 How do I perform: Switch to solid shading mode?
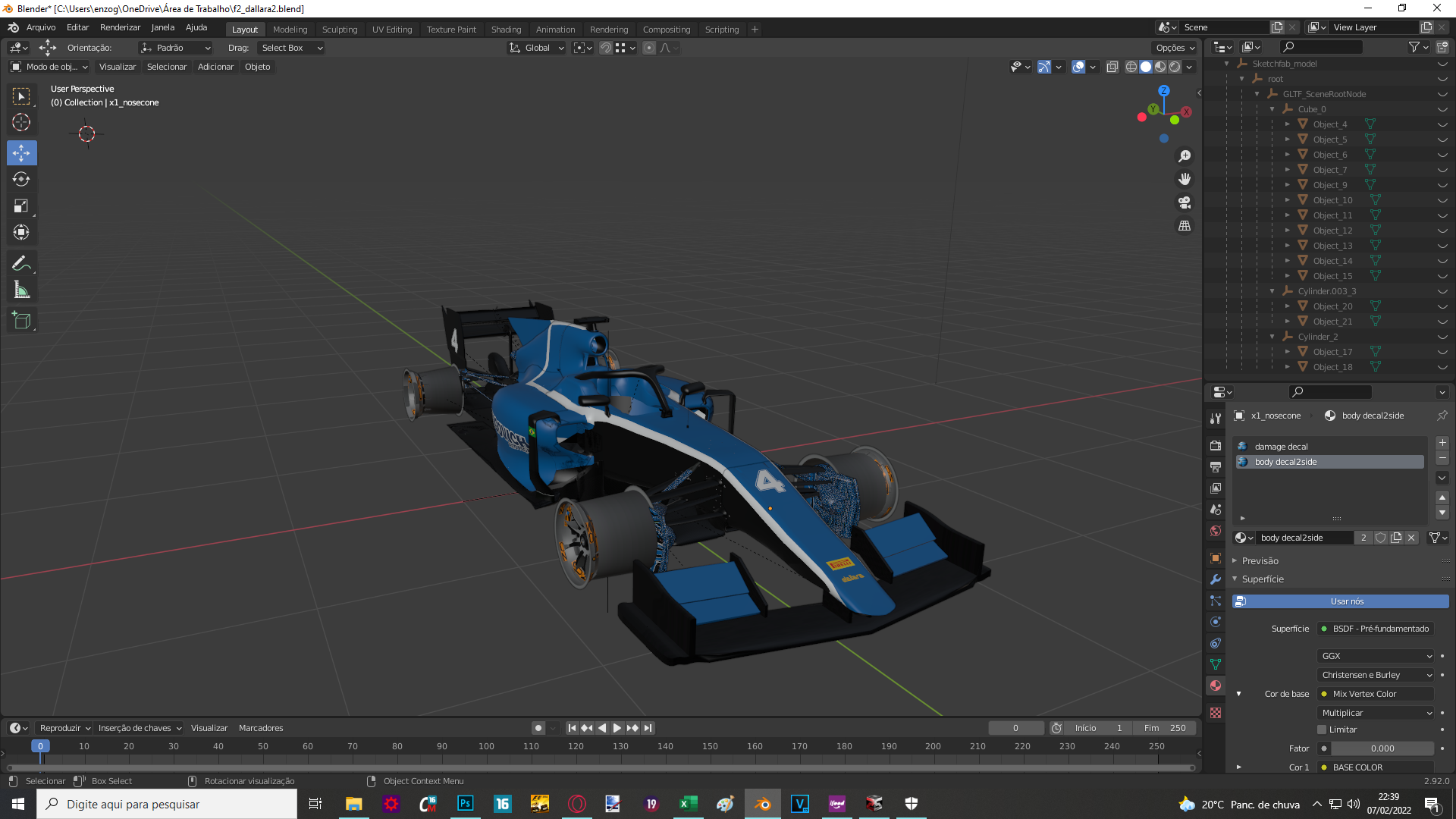click(1146, 67)
